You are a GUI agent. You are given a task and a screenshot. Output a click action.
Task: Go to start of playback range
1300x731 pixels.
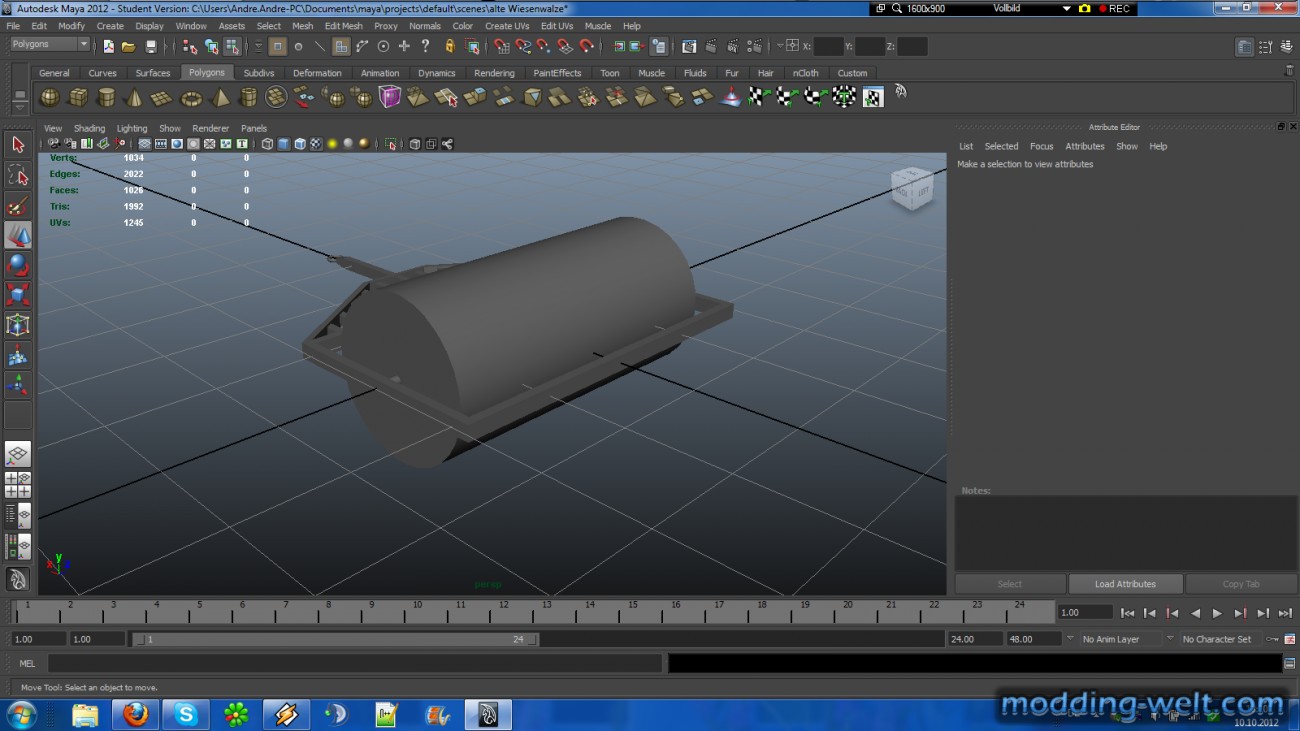click(1127, 613)
